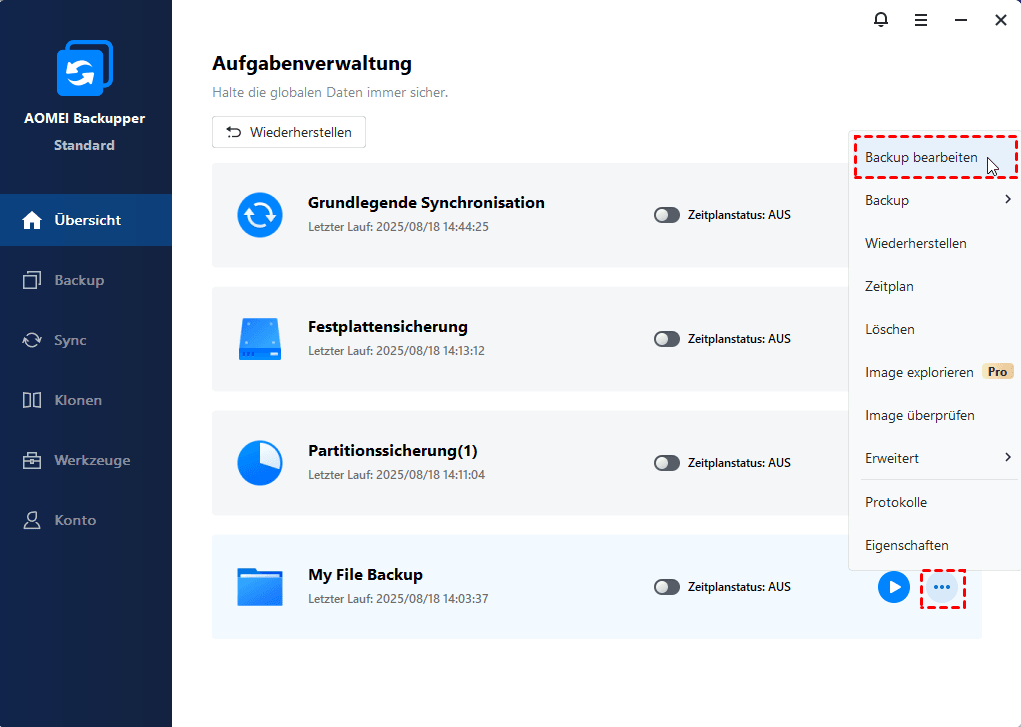Choose Löschen in the context menu
This screenshot has height=727, width=1021.
coord(889,329)
